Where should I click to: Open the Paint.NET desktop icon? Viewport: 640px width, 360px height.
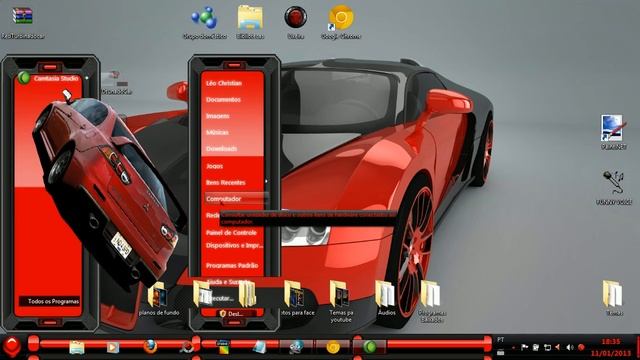coord(612,128)
